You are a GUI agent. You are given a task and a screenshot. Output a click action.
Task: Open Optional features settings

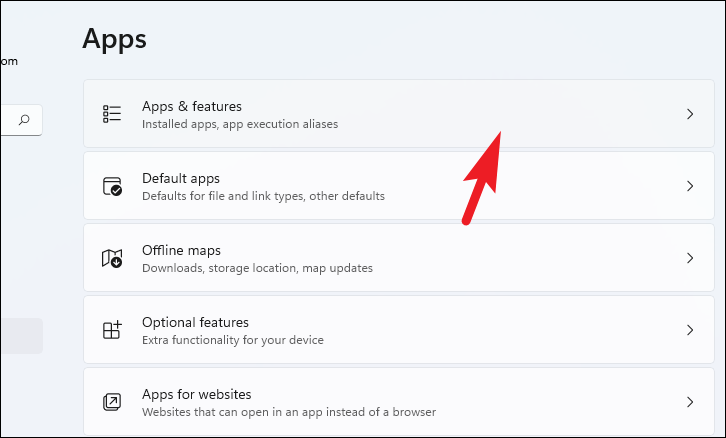(x=195, y=322)
